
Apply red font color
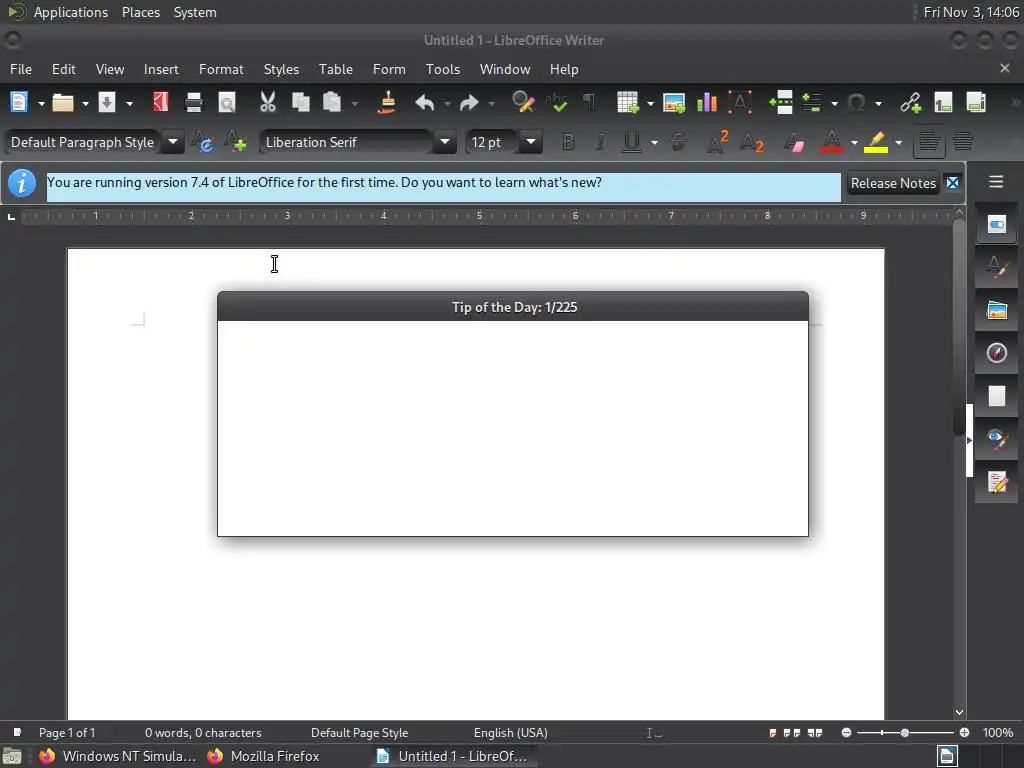[831, 142]
